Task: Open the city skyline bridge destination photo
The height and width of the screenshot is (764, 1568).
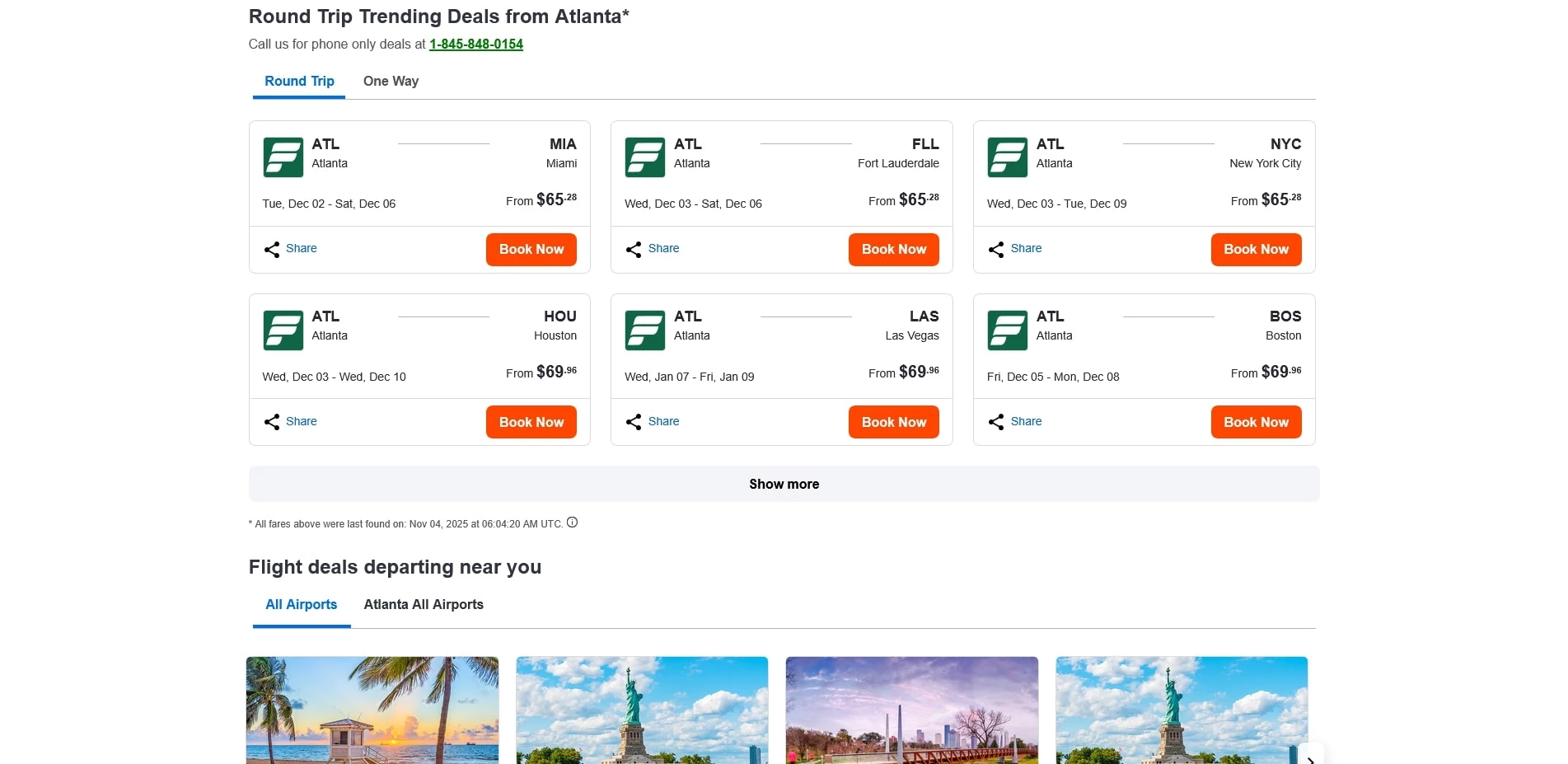Action: click(911, 710)
